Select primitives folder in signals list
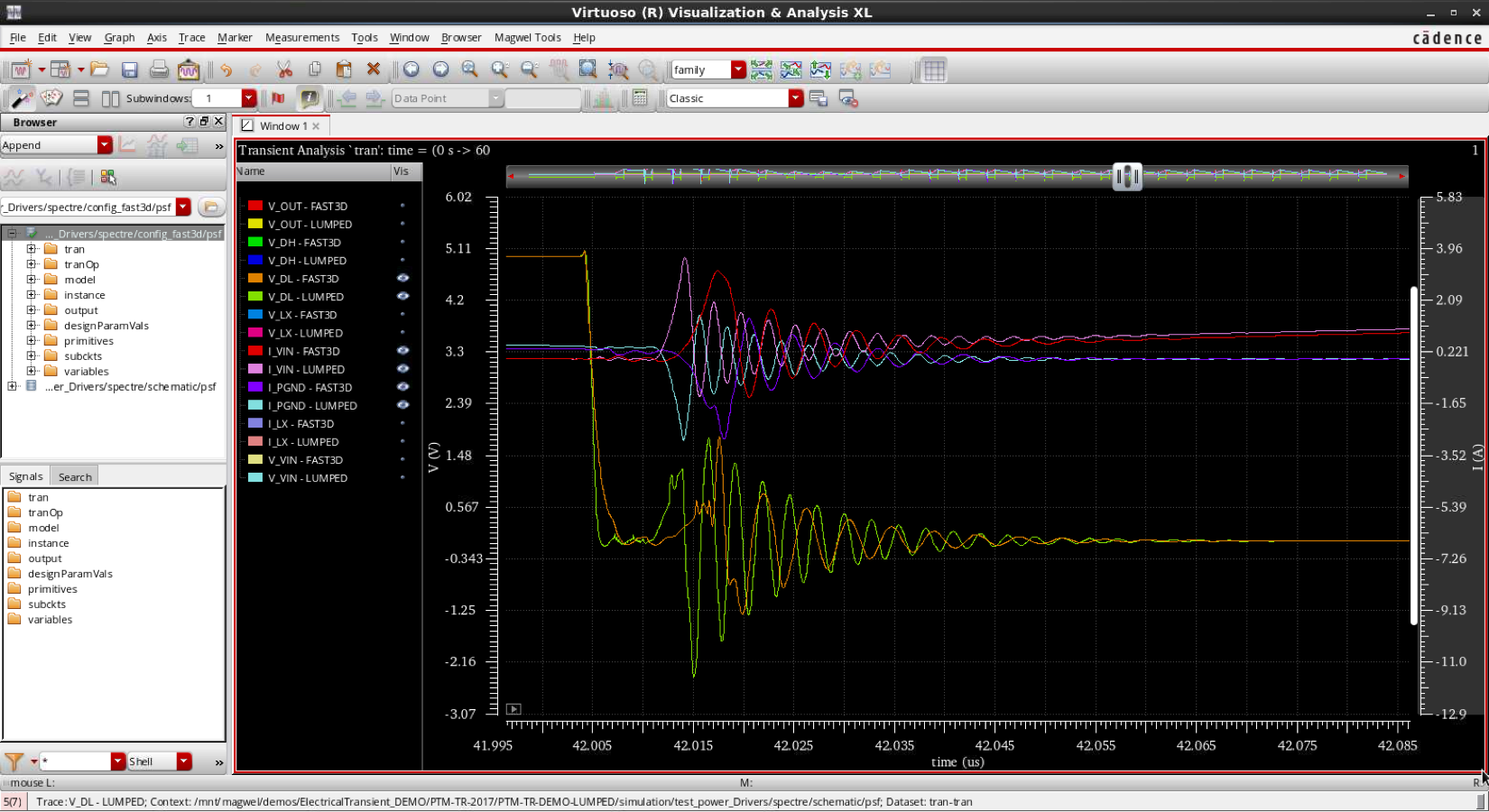The width and height of the screenshot is (1489, 812). (52, 589)
